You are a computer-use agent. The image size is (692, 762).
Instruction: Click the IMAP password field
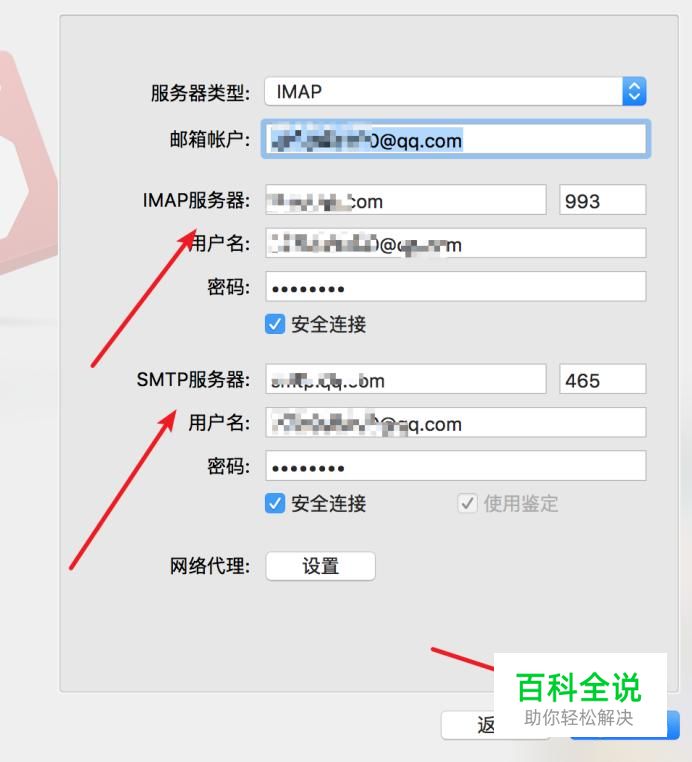pyautogui.click(x=456, y=287)
